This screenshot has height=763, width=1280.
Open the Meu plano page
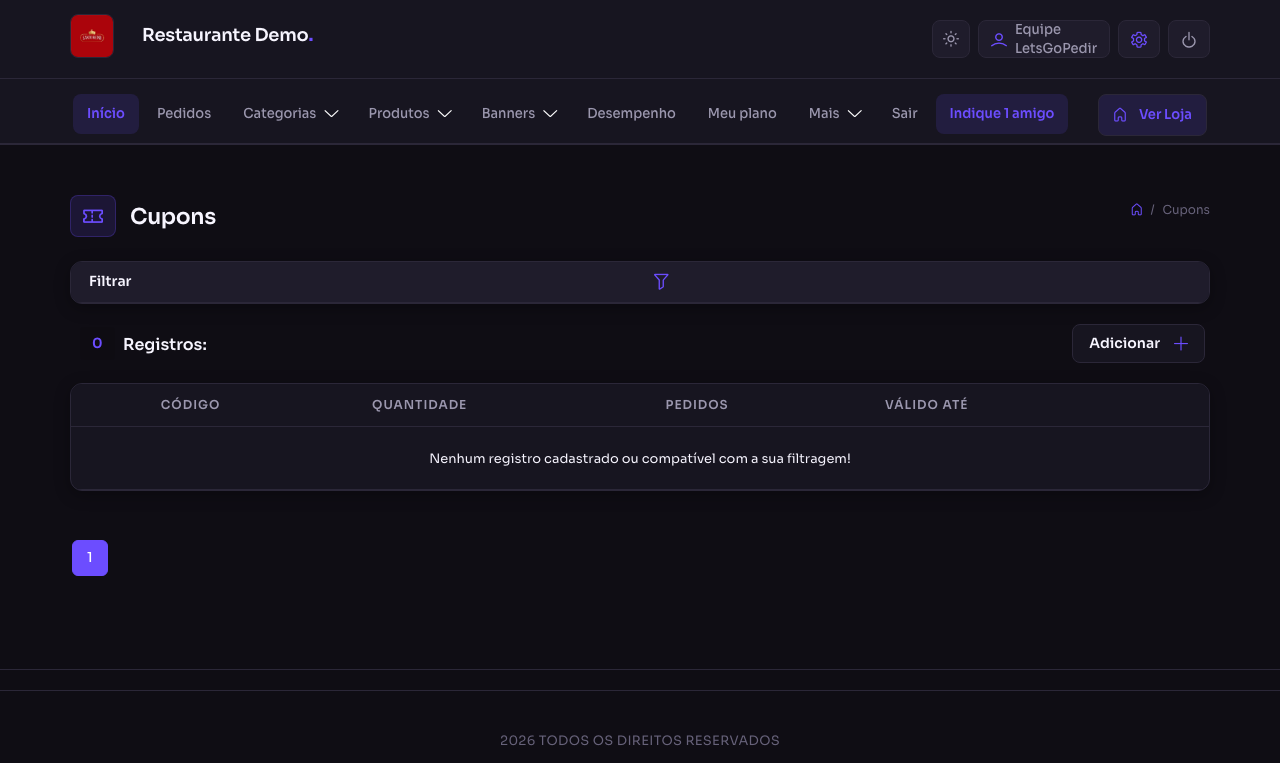(x=742, y=114)
